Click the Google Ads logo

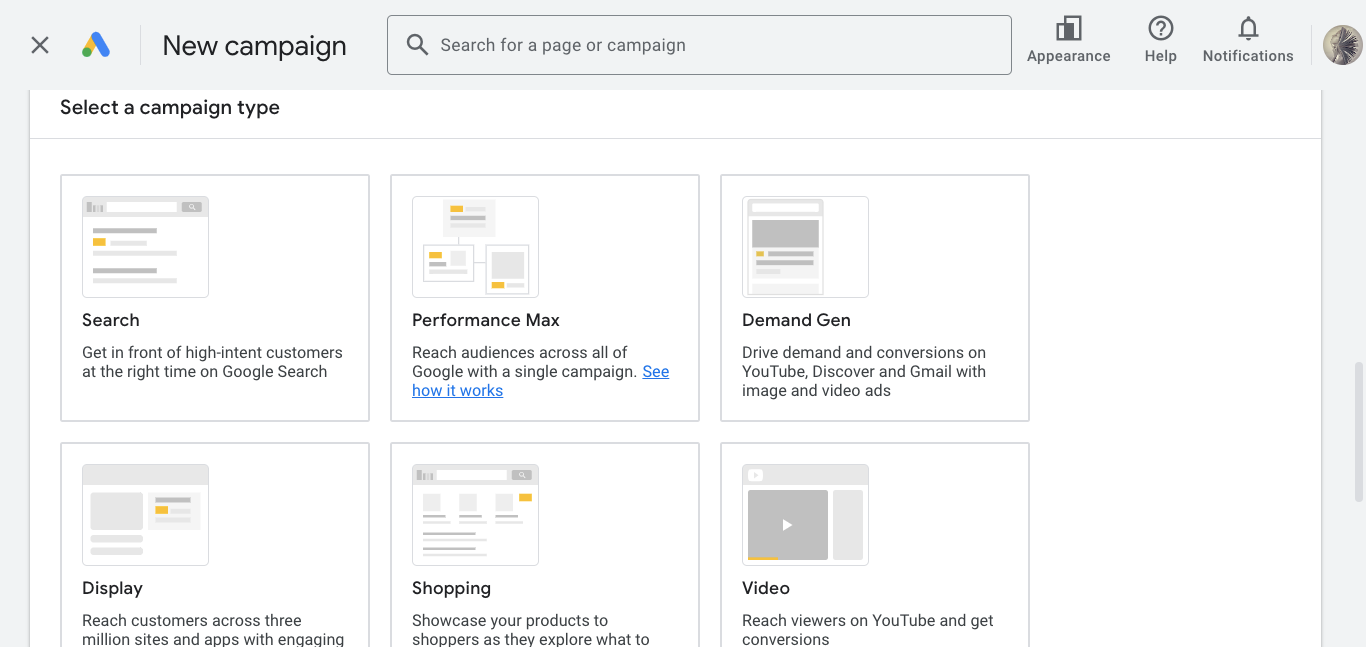click(x=96, y=45)
